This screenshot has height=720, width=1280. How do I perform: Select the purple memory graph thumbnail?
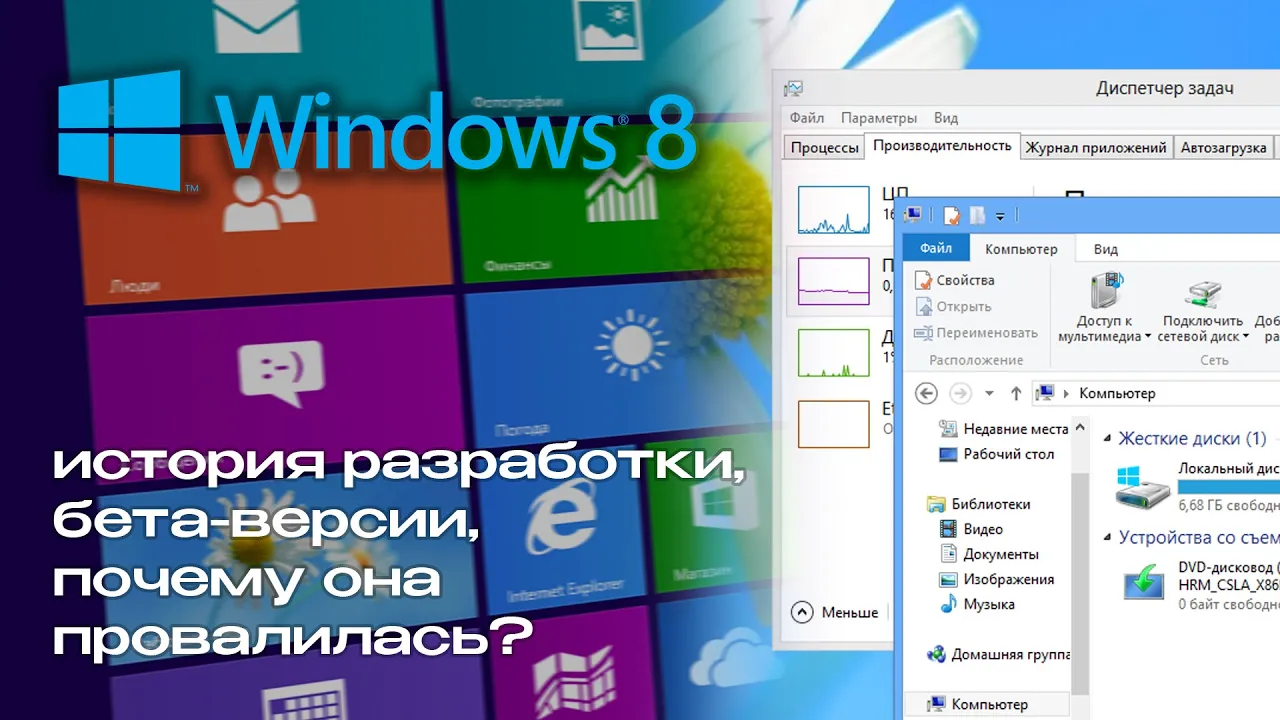click(x=834, y=281)
